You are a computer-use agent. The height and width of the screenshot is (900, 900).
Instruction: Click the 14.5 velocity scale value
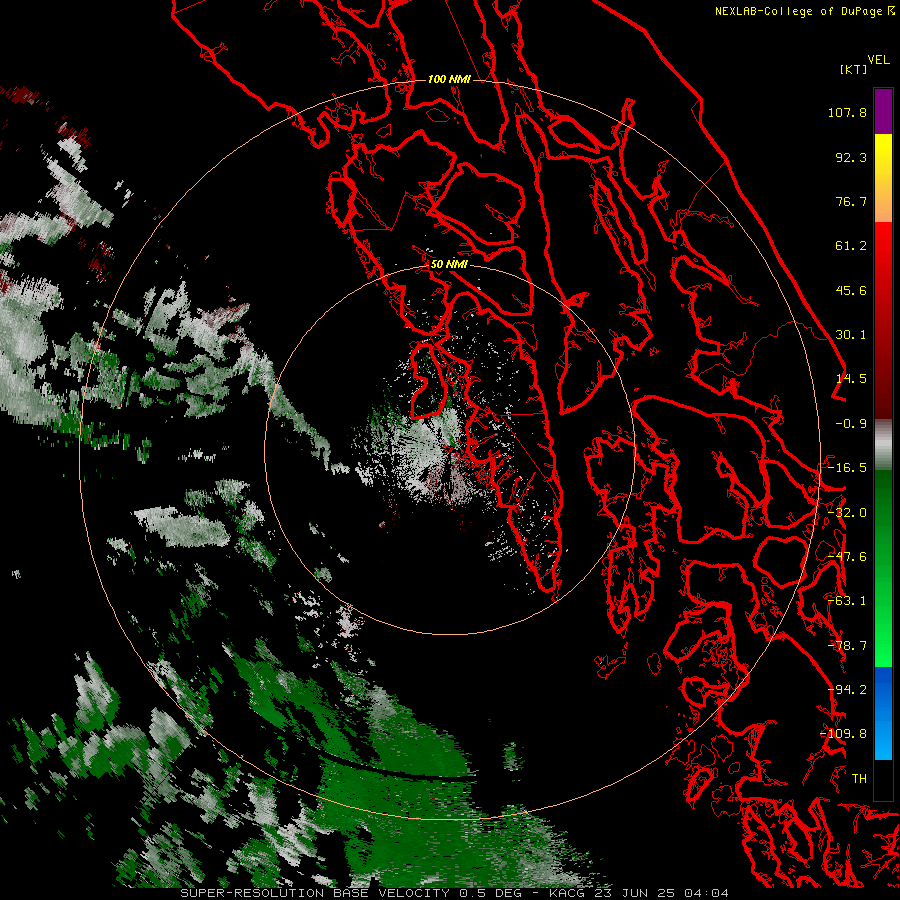pyautogui.click(x=851, y=379)
